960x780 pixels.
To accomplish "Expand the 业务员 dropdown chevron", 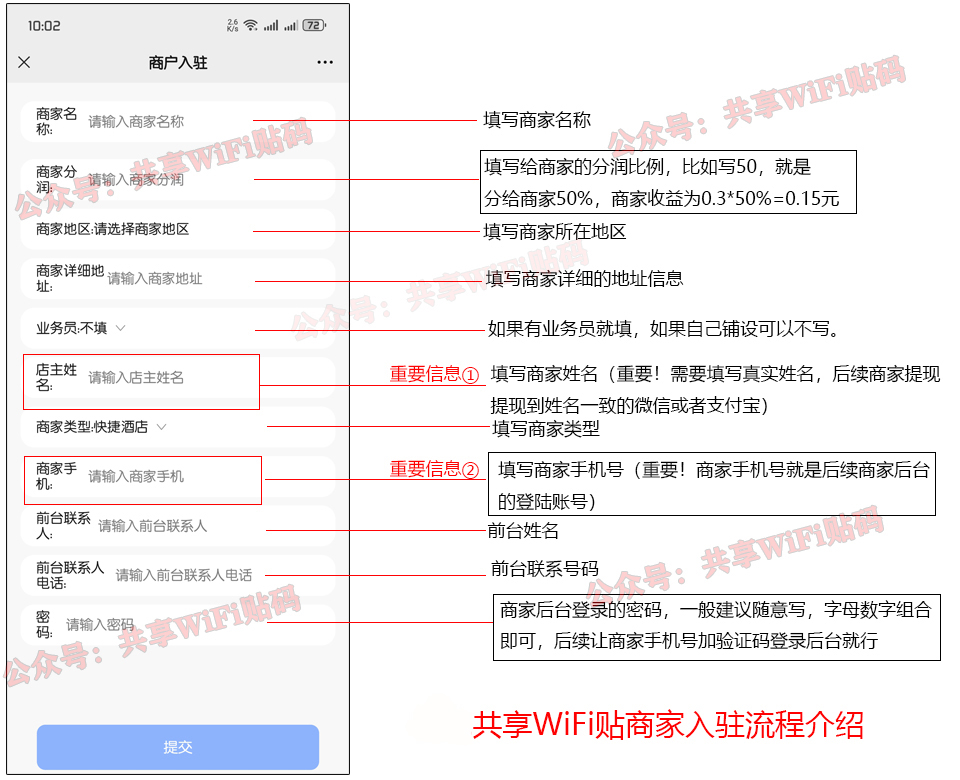I will tap(121, 328).
